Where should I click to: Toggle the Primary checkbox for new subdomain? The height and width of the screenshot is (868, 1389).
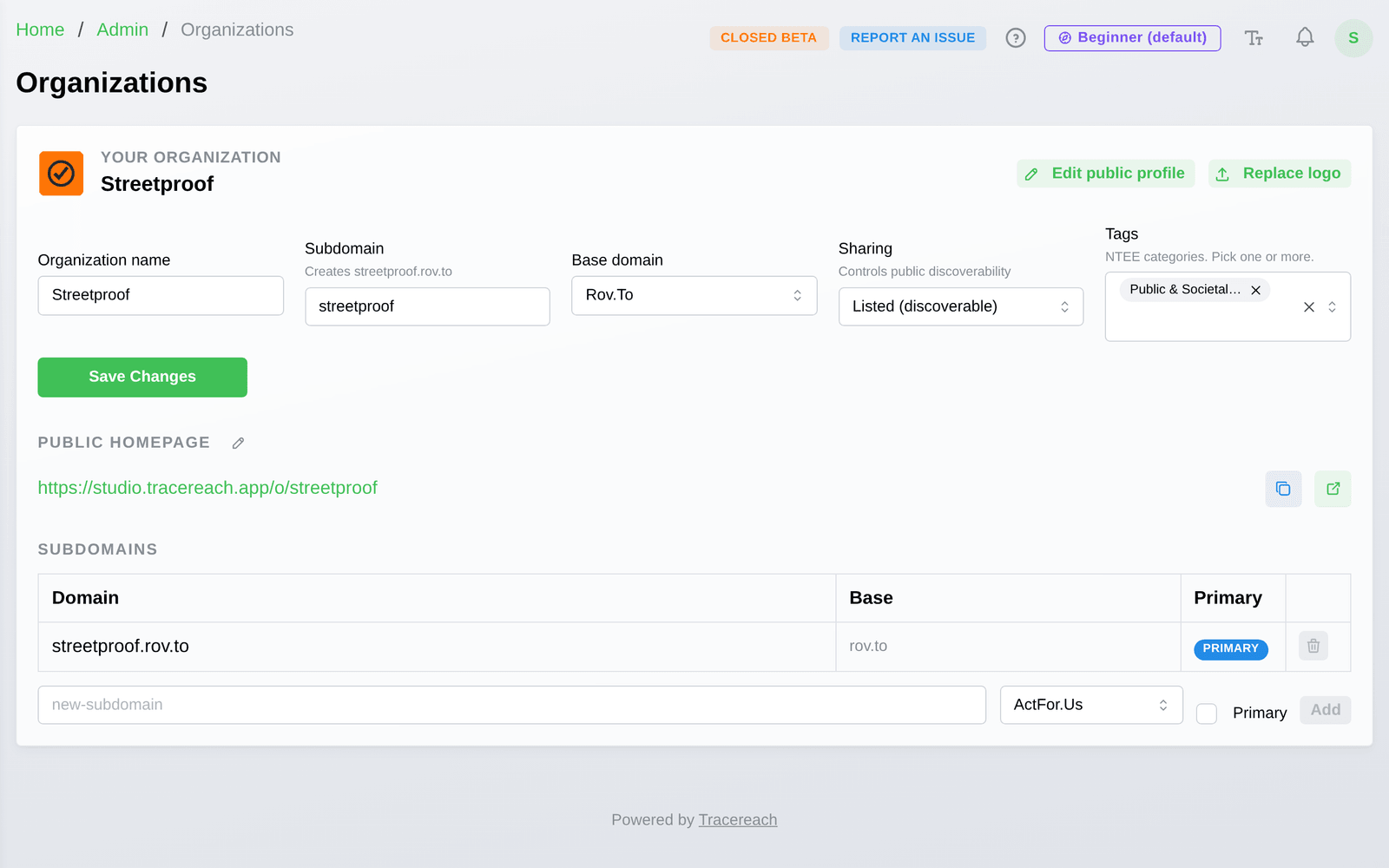pyautogui.click(x=1207, y=713)
